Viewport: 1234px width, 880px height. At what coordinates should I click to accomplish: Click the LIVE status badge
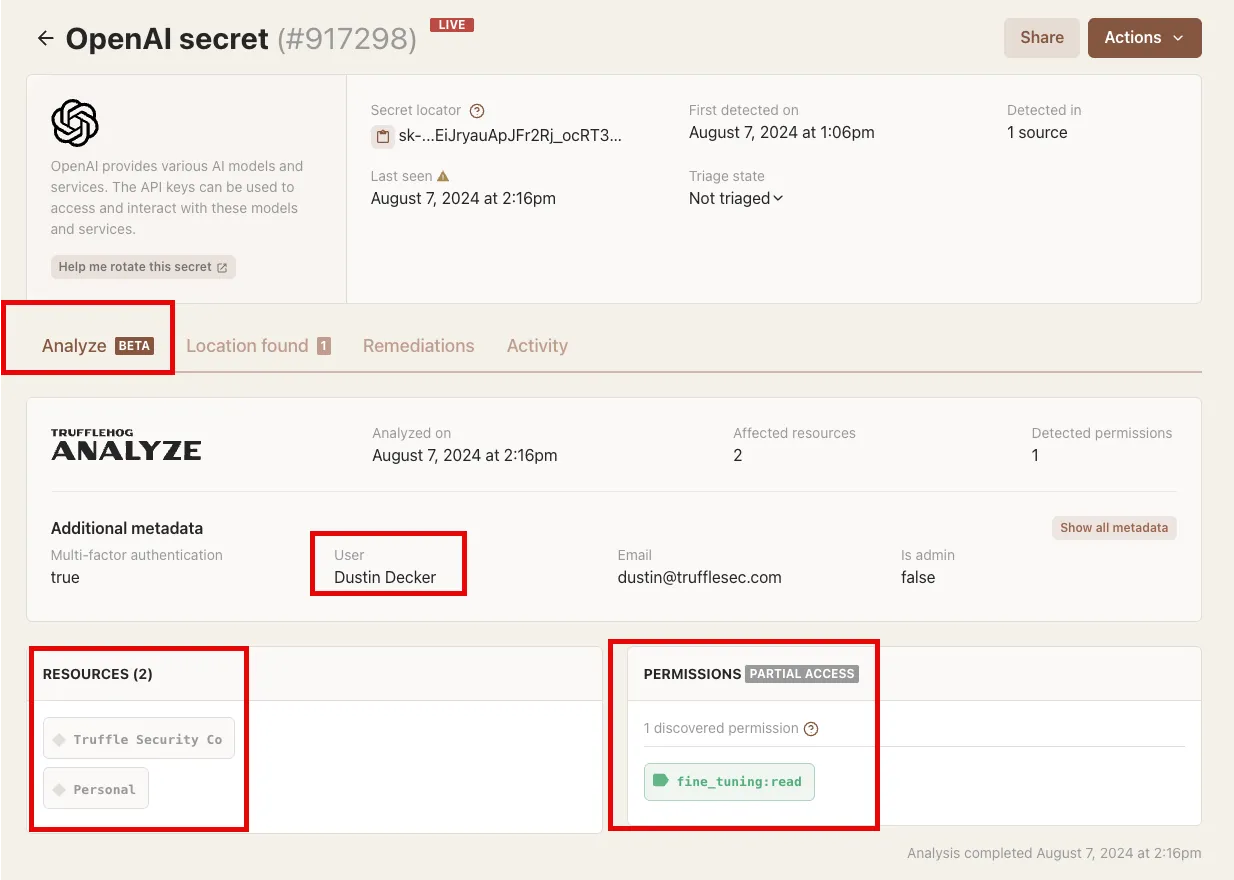(x=452, y=25)
